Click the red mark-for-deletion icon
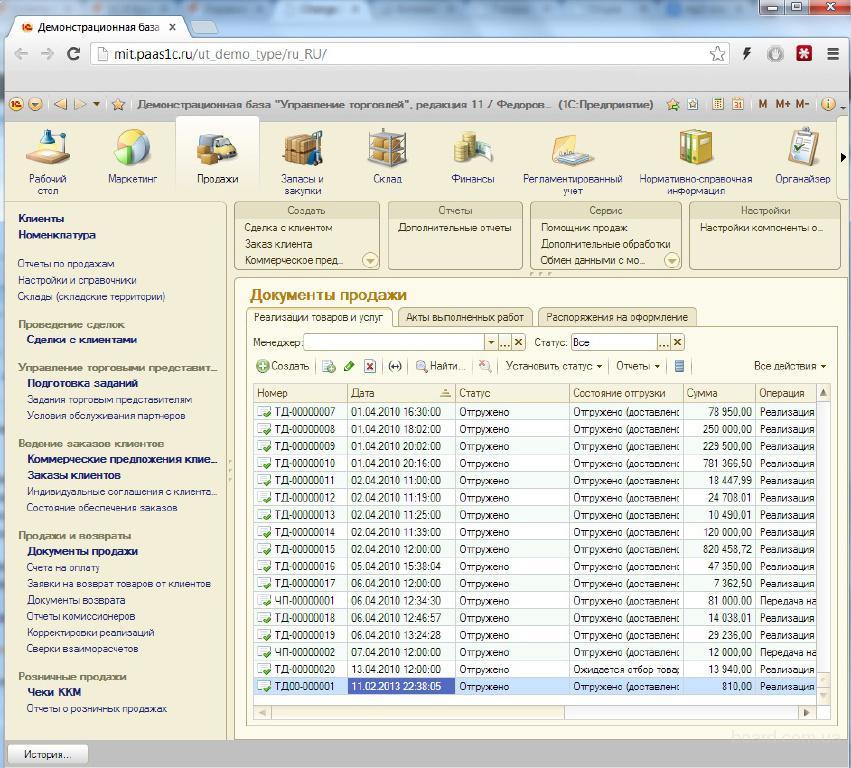Viewport: 851px width, 768px height. coord(370,367)
